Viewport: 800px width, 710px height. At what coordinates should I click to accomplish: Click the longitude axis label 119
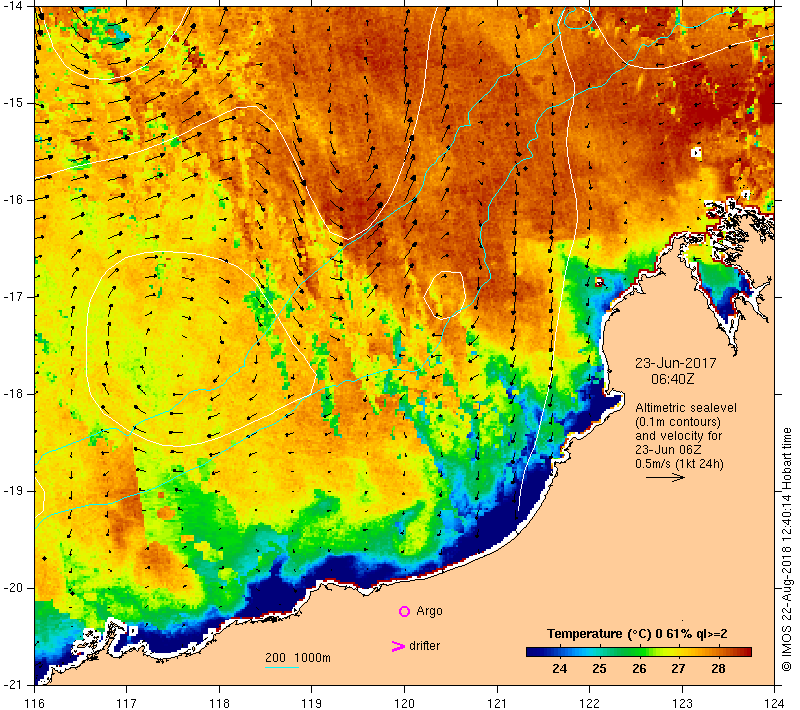click(x=312, y=703)
